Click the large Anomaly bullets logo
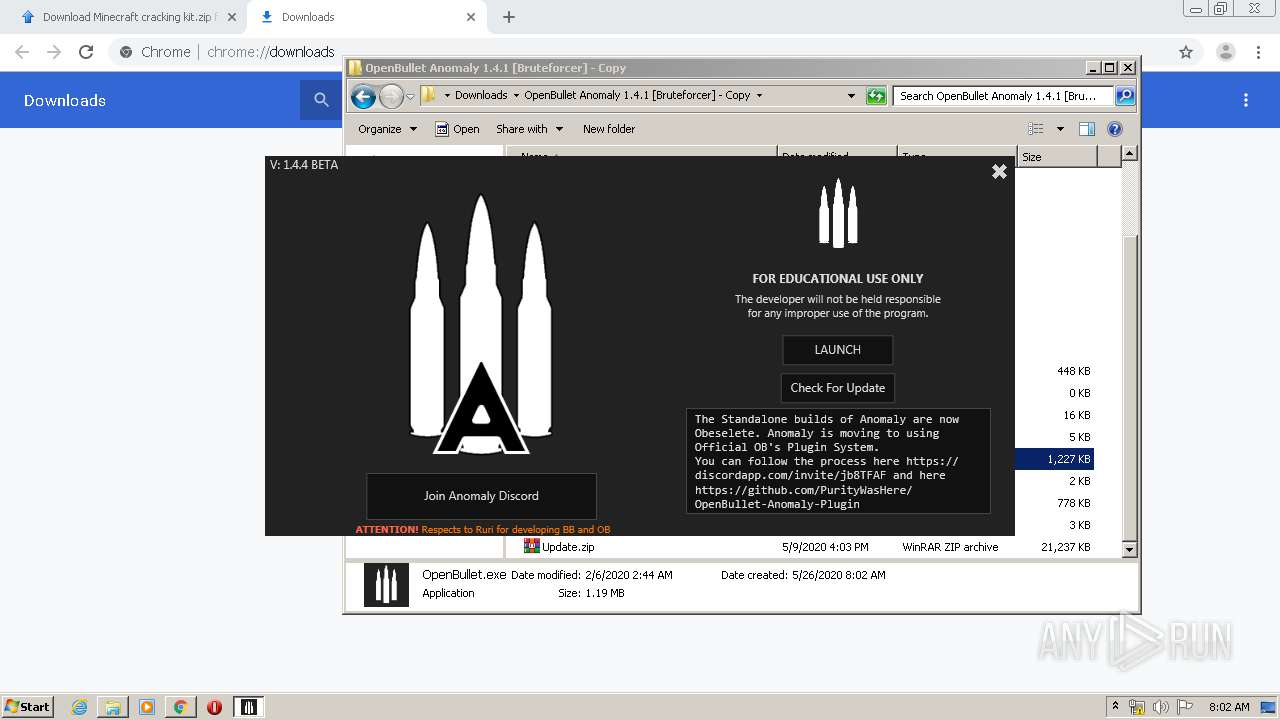The height and width of the screenshot is (720, 1280). (481, 325)
